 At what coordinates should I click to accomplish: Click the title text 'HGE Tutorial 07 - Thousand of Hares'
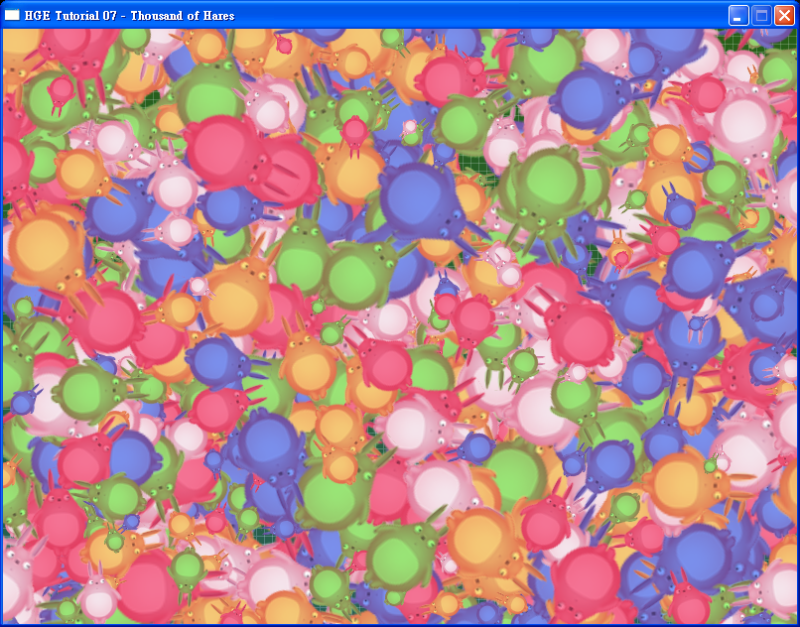point(130,16)
